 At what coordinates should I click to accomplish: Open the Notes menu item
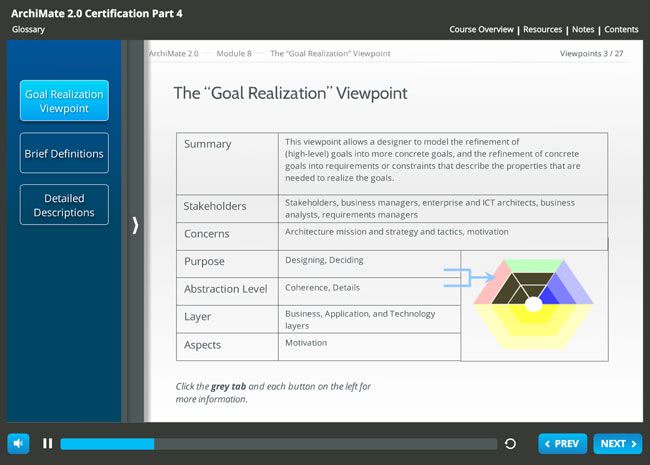click(583, 29)
